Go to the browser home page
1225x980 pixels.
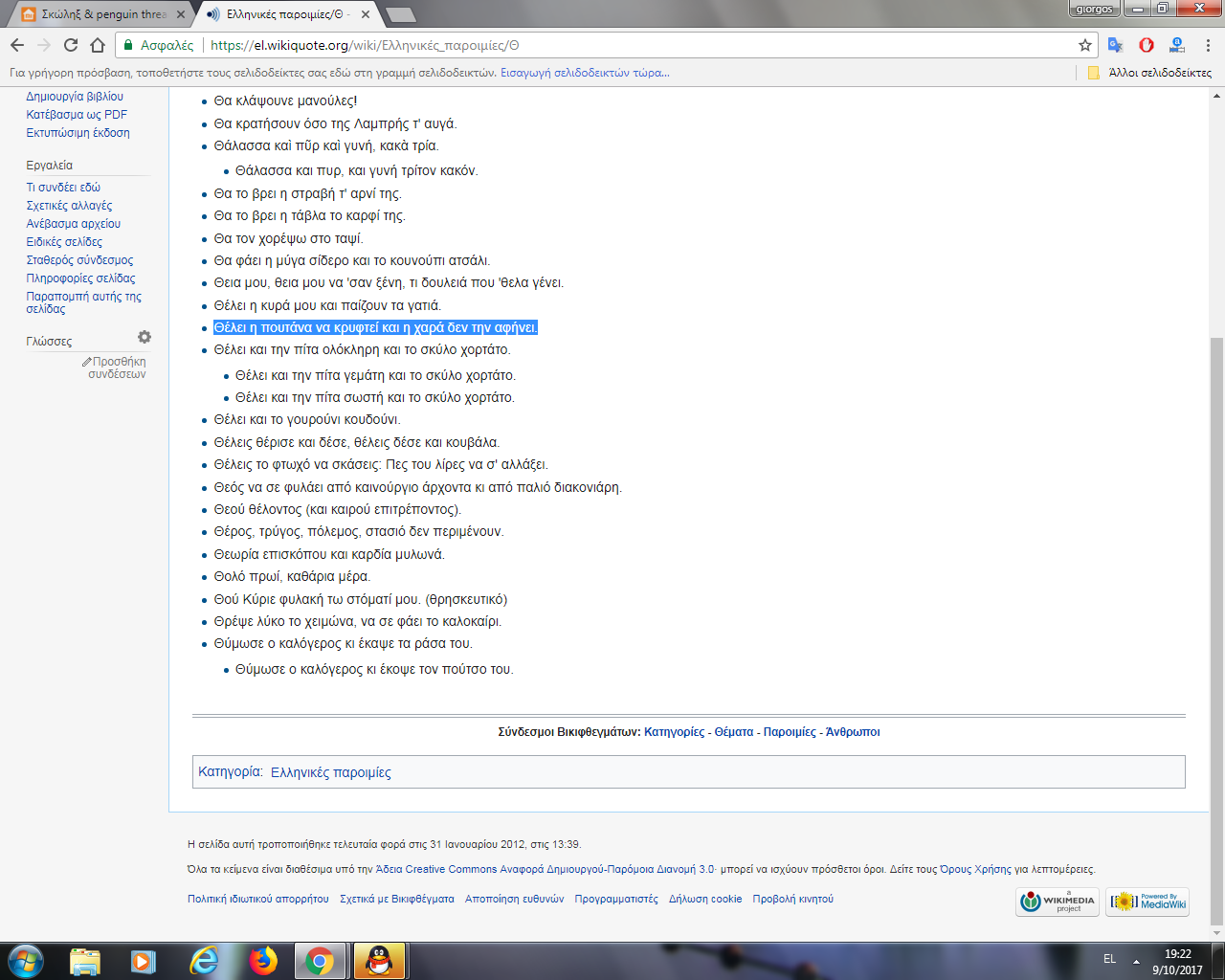click(98, 45)
